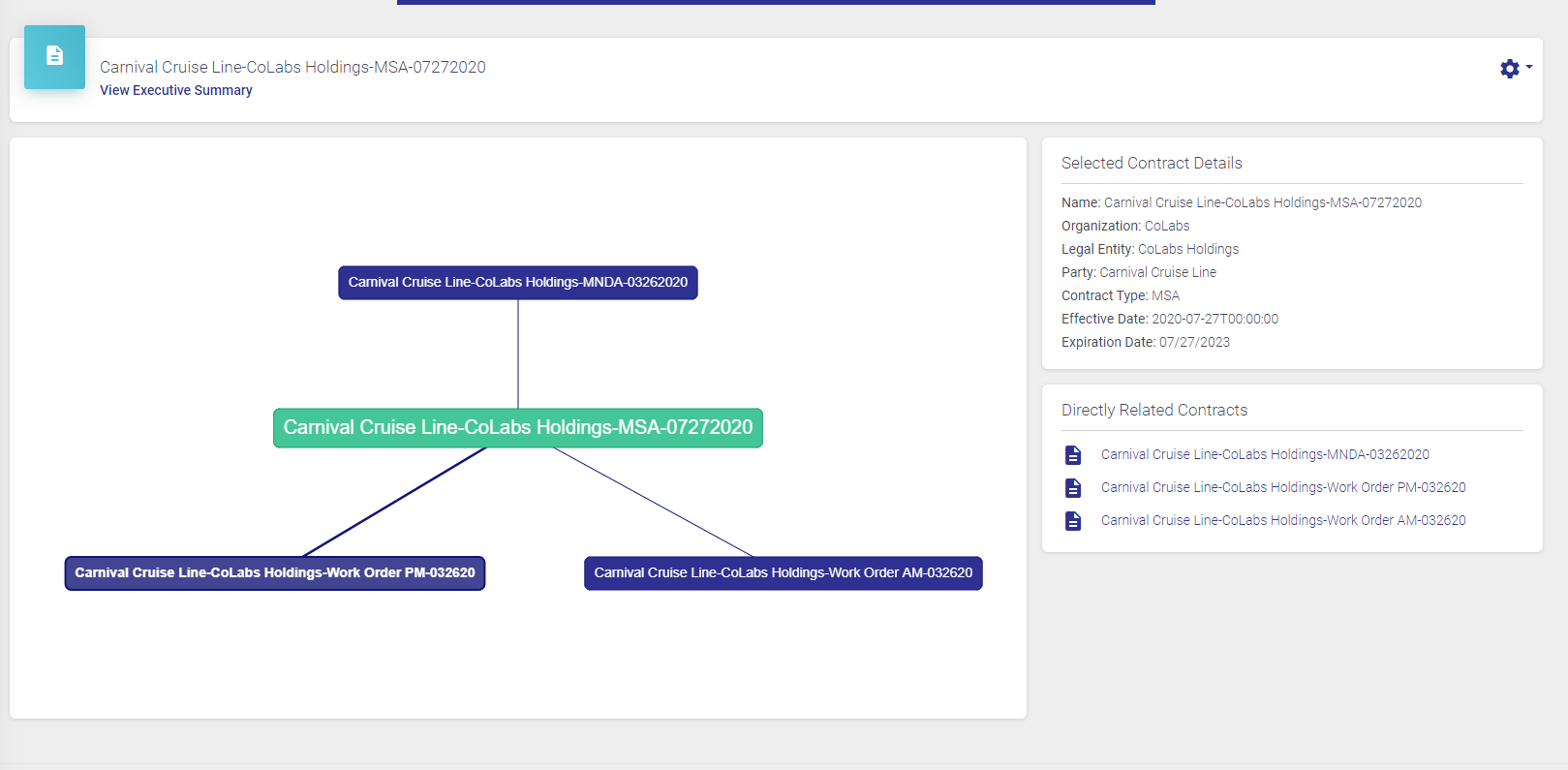Click header title Carnival Cruise Line-CoLabs Holdings-MSA-07272020

[292, 67]
